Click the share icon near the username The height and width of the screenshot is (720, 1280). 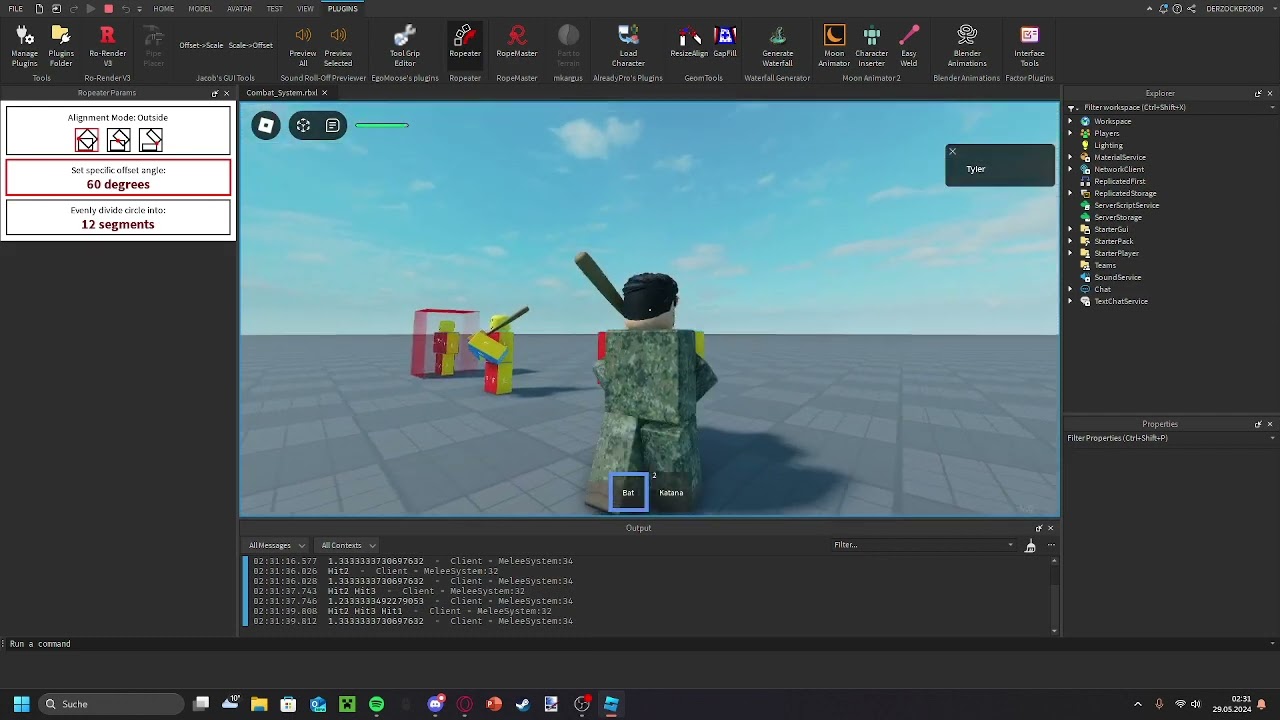[x=1191, y=9]
